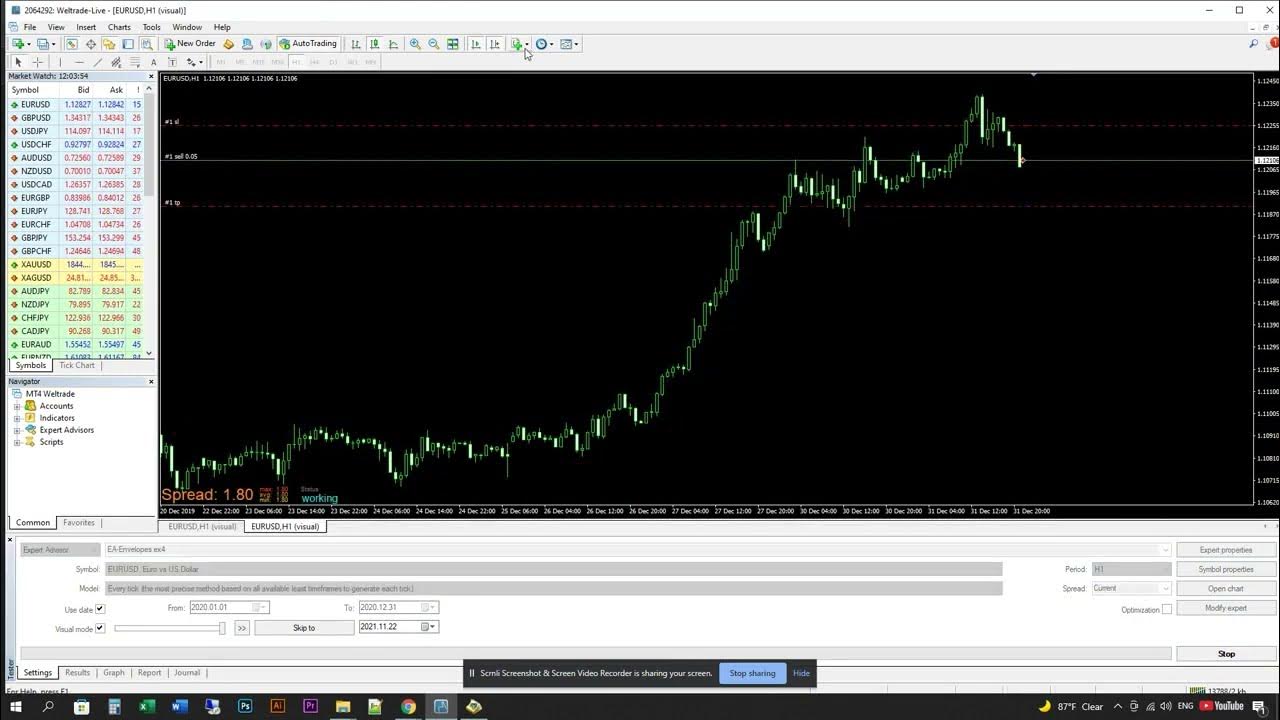The width and height of the screenshot is (1280, 720).
Task: Toggle the Market Watch window icon
Action: (x=72, y=44)
